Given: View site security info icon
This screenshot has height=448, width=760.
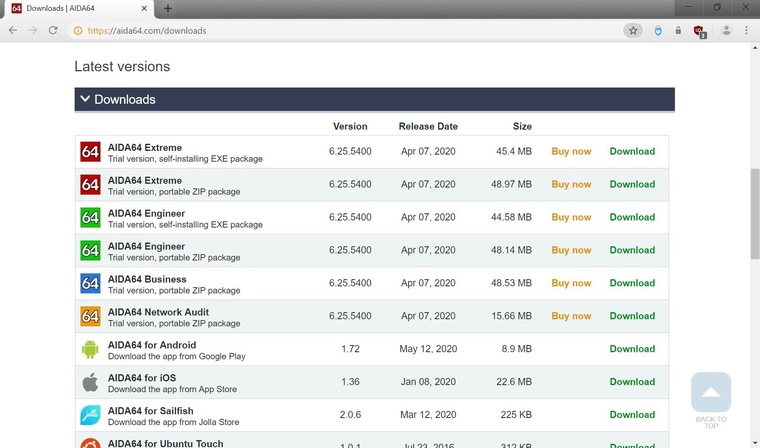Looking at the screenshot, I should [78, 31].
